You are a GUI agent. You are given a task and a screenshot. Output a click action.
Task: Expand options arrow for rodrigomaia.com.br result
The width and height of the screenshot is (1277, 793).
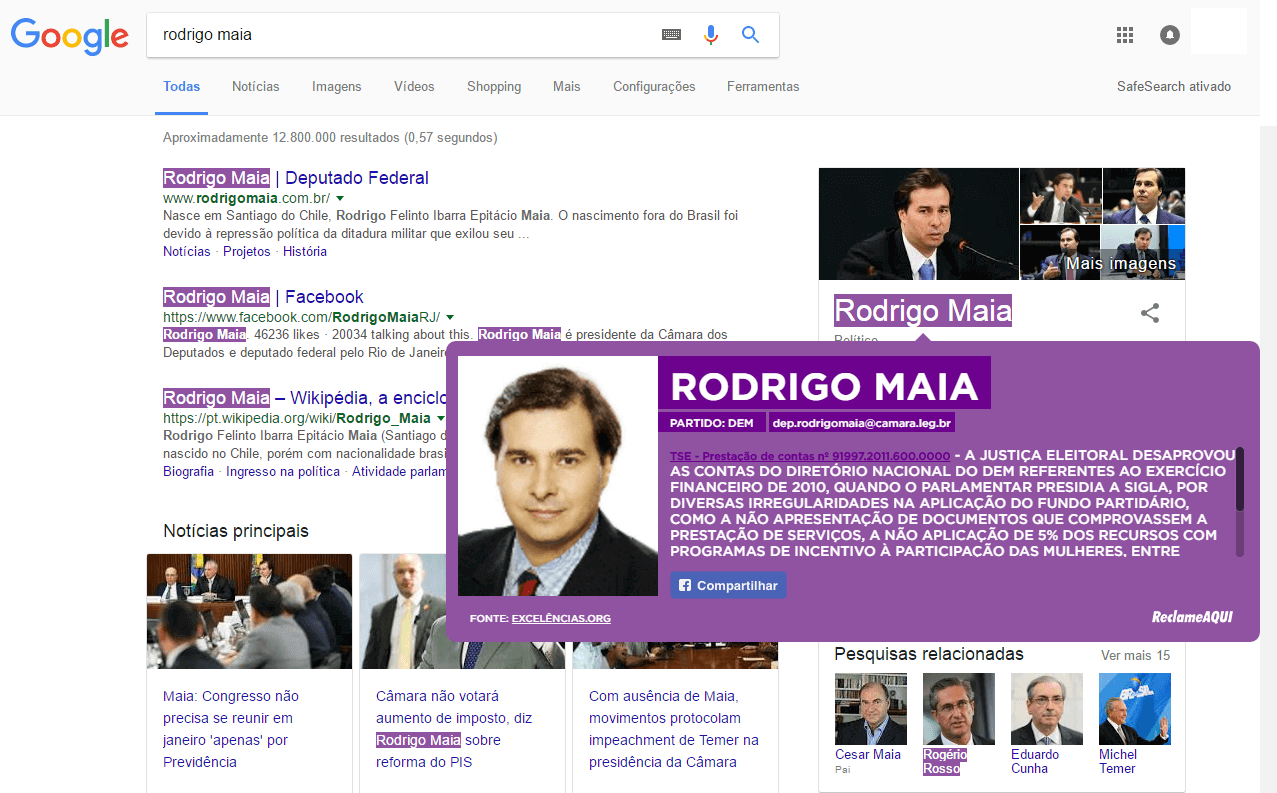coord(340,199)
